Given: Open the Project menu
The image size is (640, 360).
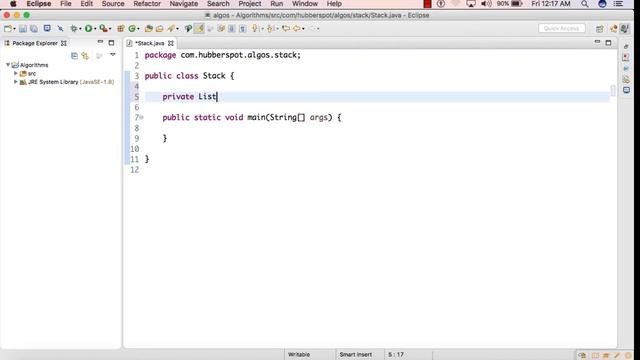Looking at the screenshot, I should [x=250, y=4].
